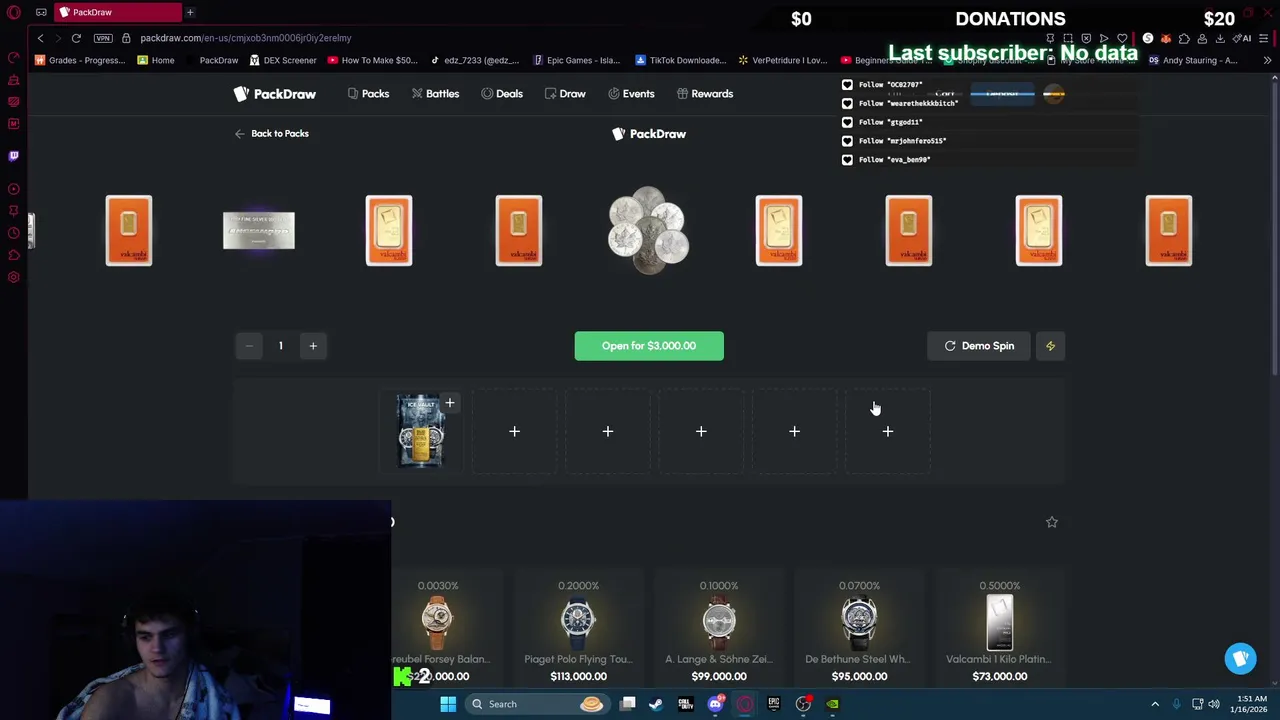Open the Packs page in PackDraw navigation
Image resolution: width=1280 pixels, height=720 pixels.
(x=368, y=94)
